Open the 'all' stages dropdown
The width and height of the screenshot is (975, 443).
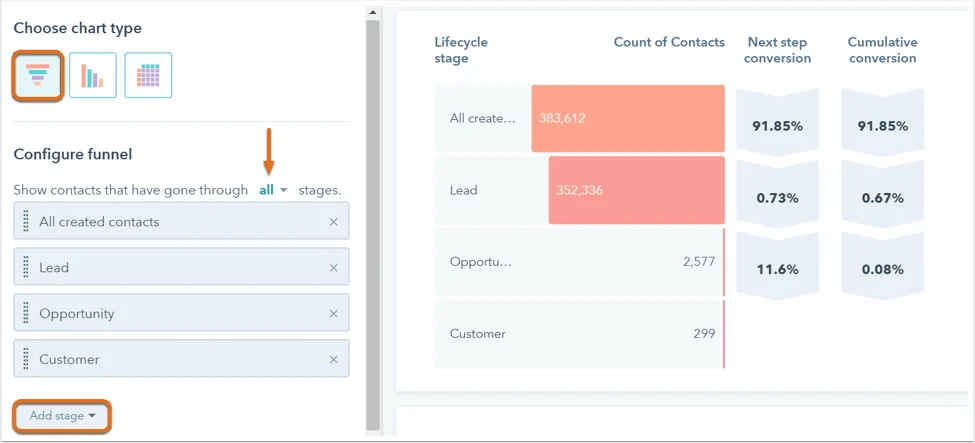click(272, 190)
